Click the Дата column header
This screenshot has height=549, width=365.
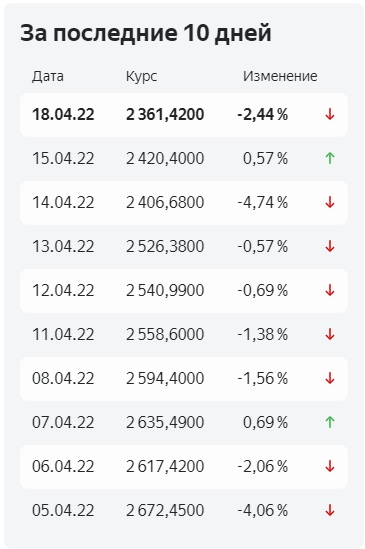point(48,76)
